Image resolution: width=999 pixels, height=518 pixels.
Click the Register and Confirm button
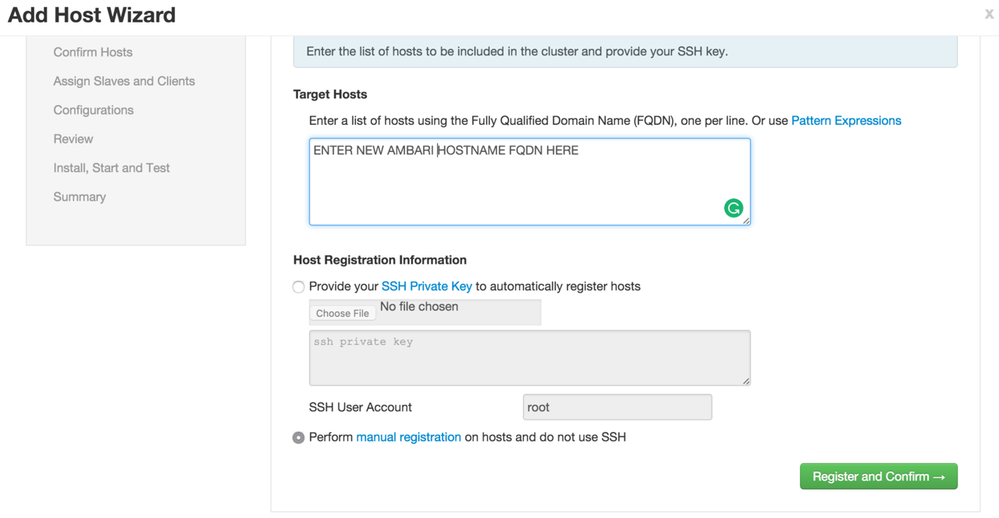[x=878, y=477]
